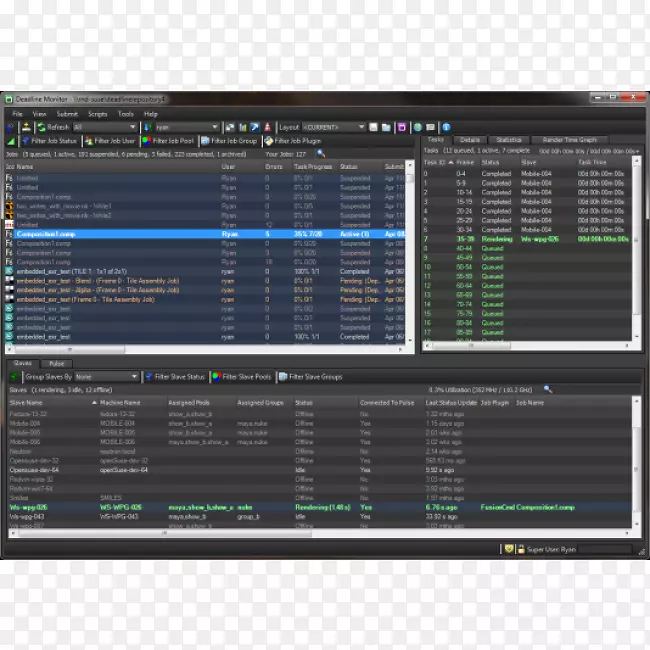Open the Filter Slave Pools filter

click(242, 377)
